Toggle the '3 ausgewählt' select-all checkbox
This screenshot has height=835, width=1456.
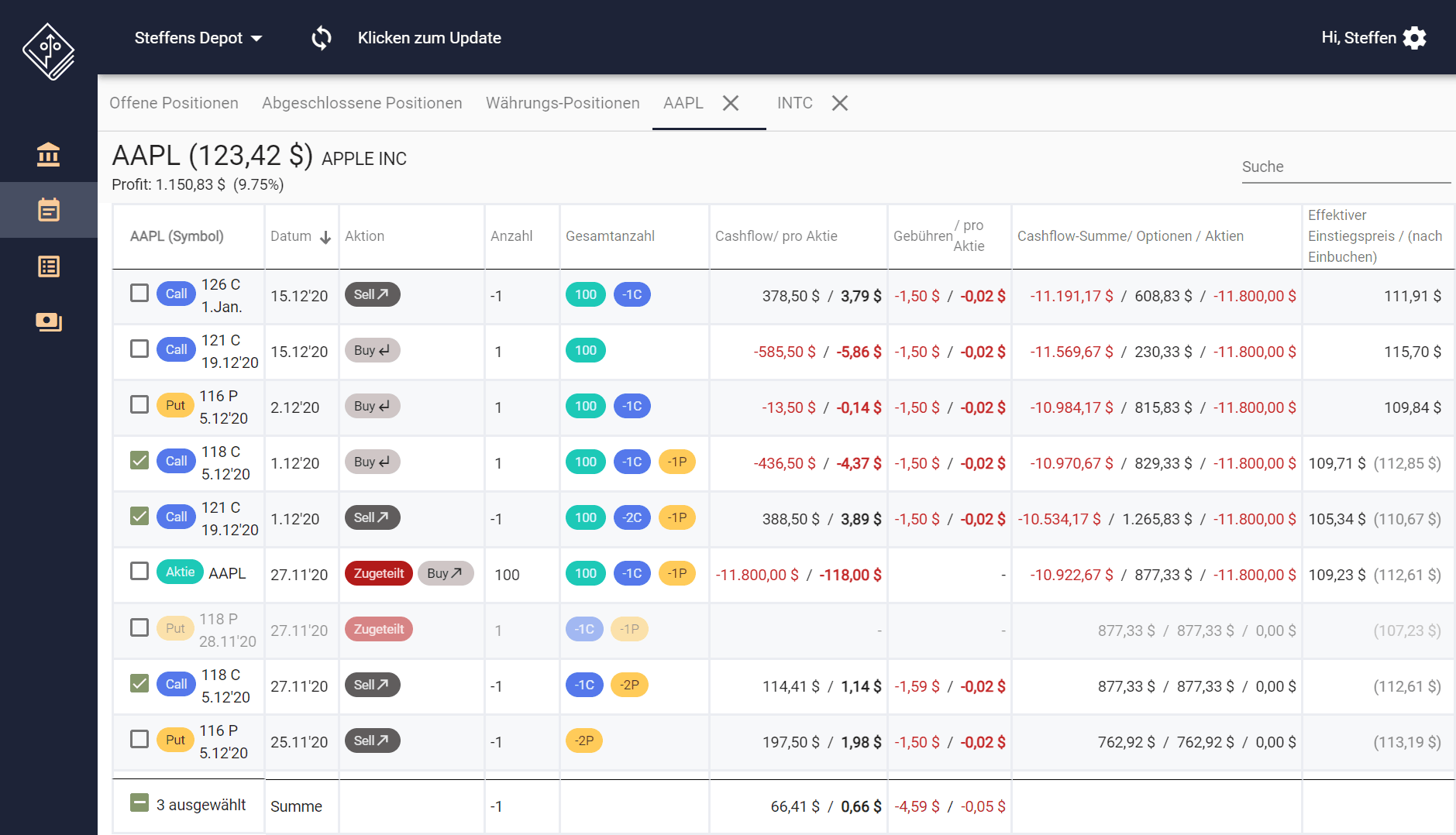pyautogui.click(x=139, y=802)
